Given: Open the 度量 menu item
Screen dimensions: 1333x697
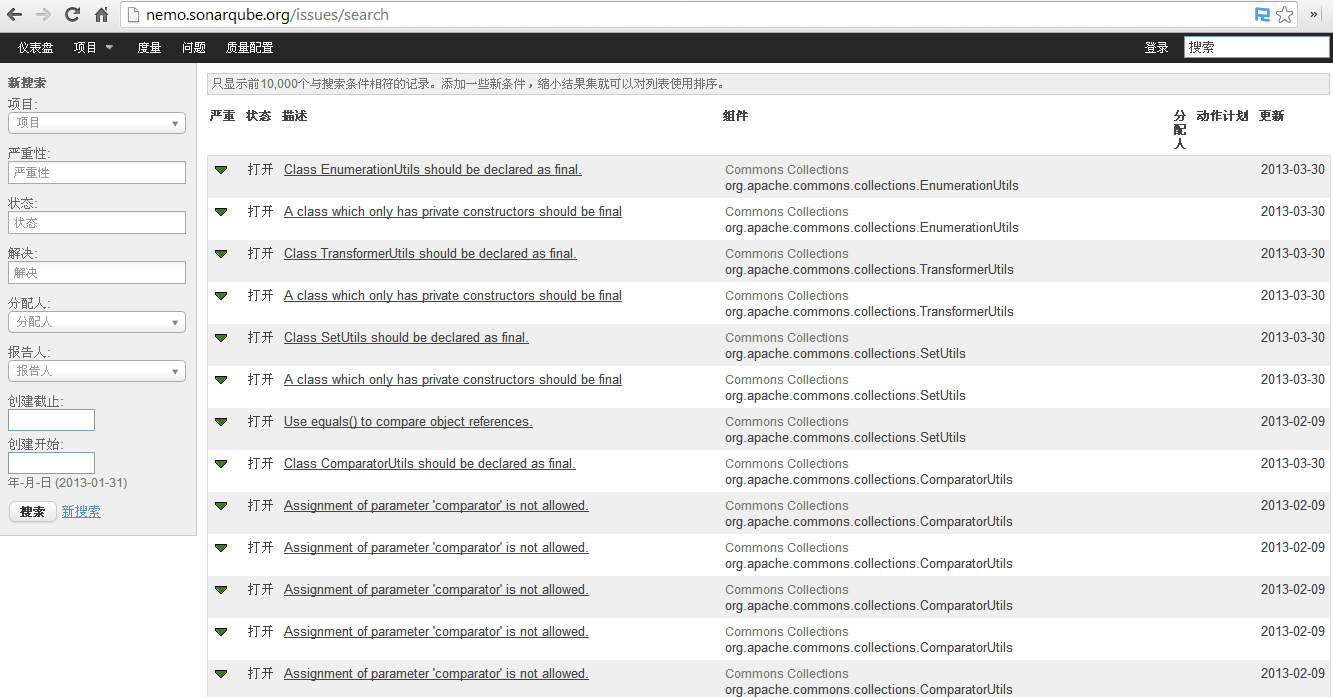Looking at the screenshot, I should coord(149,48).
